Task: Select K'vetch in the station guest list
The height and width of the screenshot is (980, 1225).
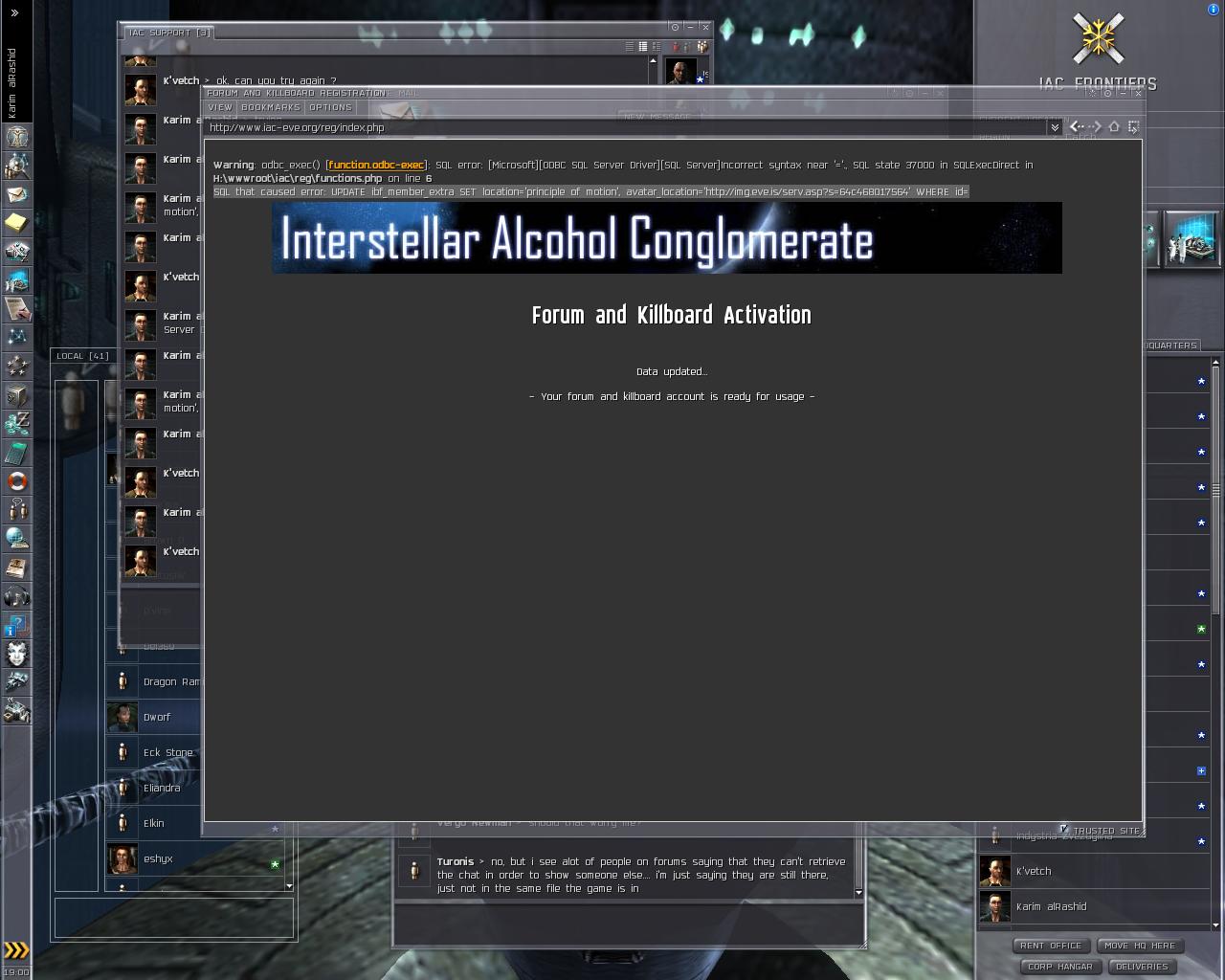Action: [1094, 871]
